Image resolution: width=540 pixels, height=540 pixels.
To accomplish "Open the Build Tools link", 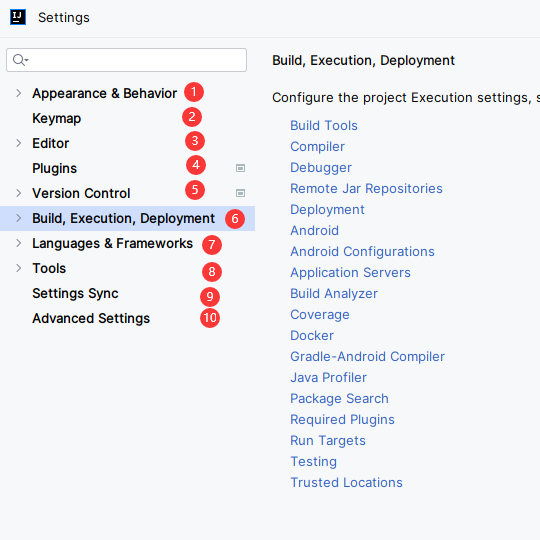I will click(x=324, y=125).
